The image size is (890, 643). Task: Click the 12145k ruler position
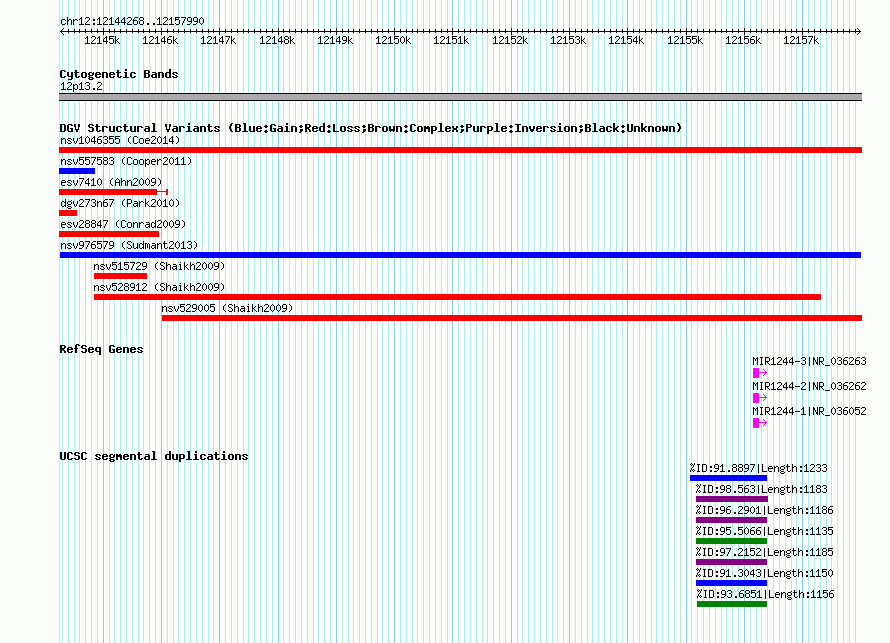tap(102, 40)
